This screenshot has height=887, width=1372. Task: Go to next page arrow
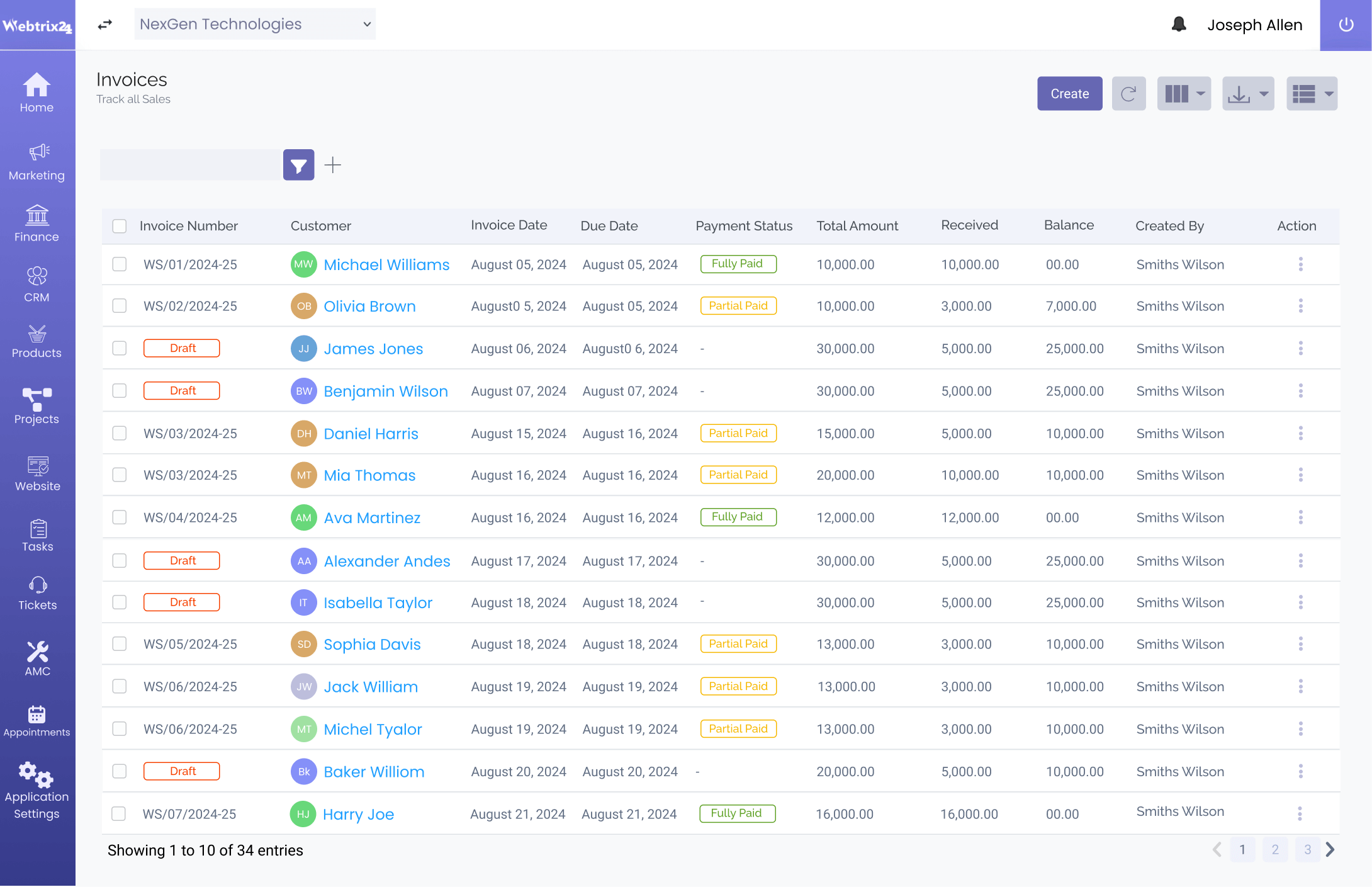click(x=1330, y=850)
